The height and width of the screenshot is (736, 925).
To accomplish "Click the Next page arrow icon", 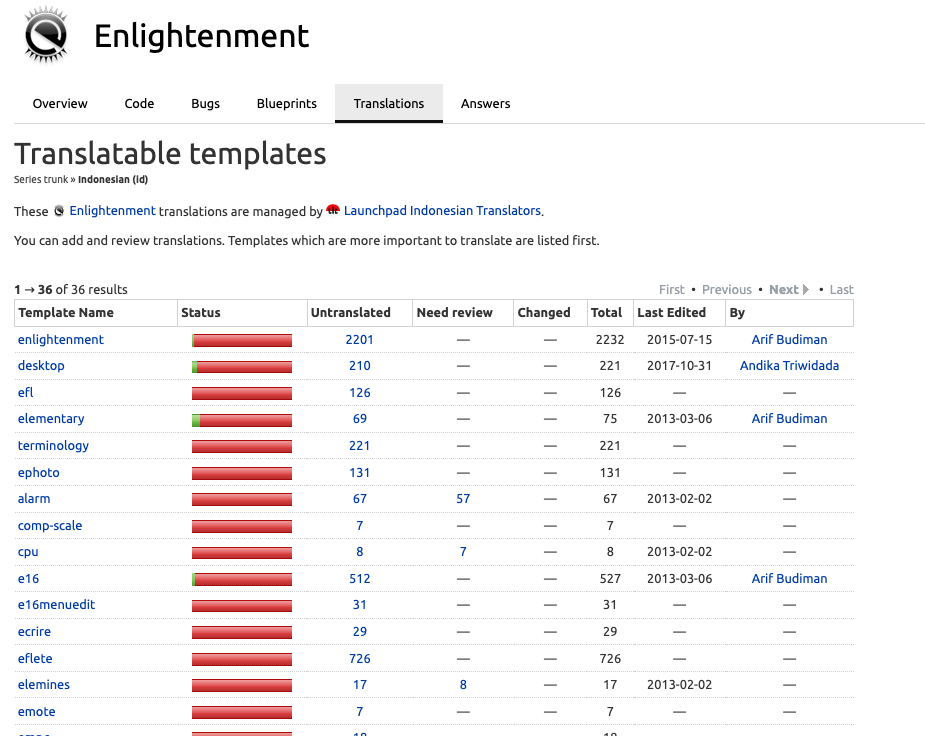I will pyautogui.click(x=806, y=290).
